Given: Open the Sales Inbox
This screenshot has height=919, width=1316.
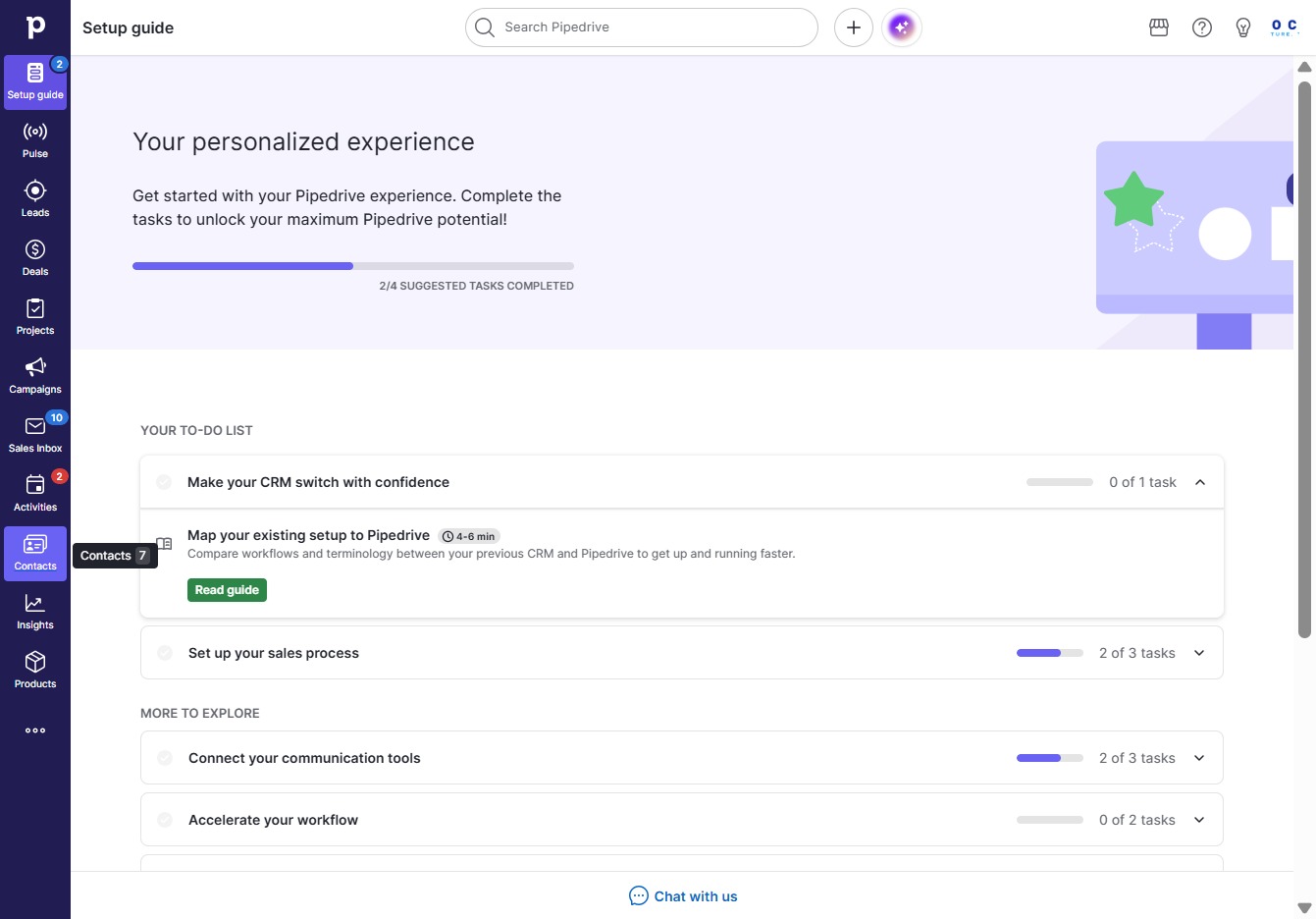Looking at the screenshot, I should (x=35, y=435).
